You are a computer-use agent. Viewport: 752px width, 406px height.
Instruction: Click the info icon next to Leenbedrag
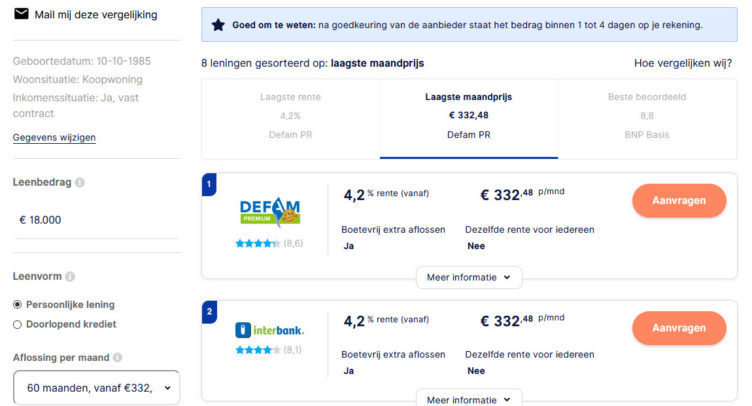click(80, 183)
